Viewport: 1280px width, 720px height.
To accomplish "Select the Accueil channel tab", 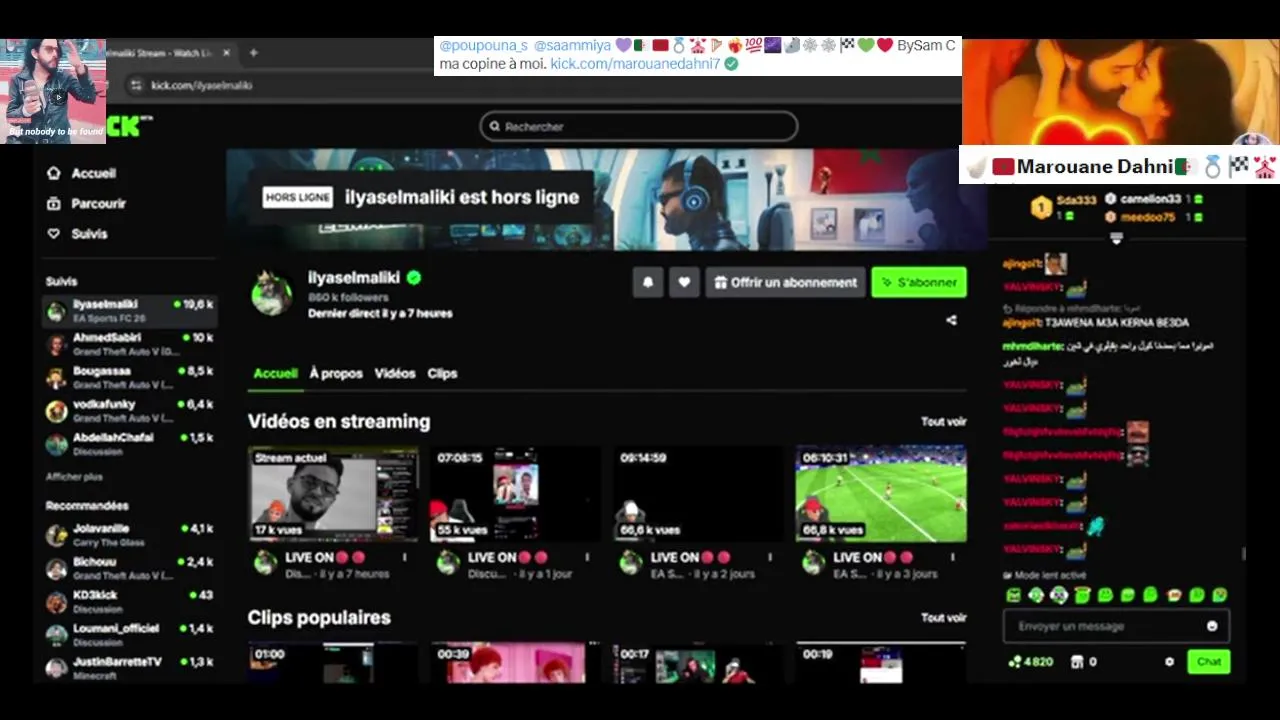I will click(x=275, y=373).
